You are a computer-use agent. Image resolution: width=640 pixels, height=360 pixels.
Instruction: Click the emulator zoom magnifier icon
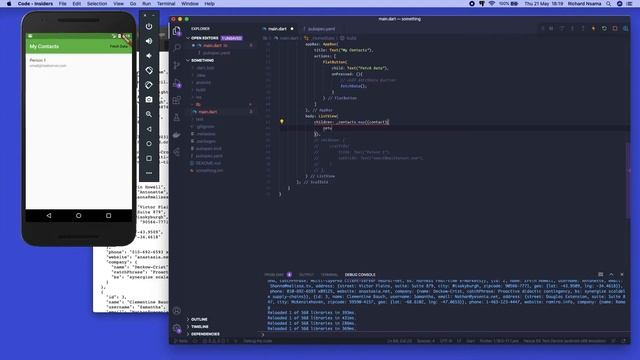click(149, 114)
